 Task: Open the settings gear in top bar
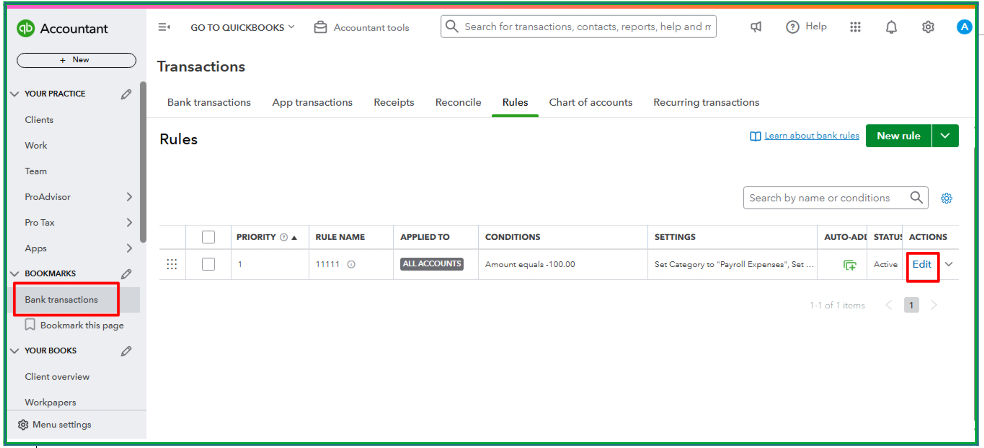(x=928, y=27)
